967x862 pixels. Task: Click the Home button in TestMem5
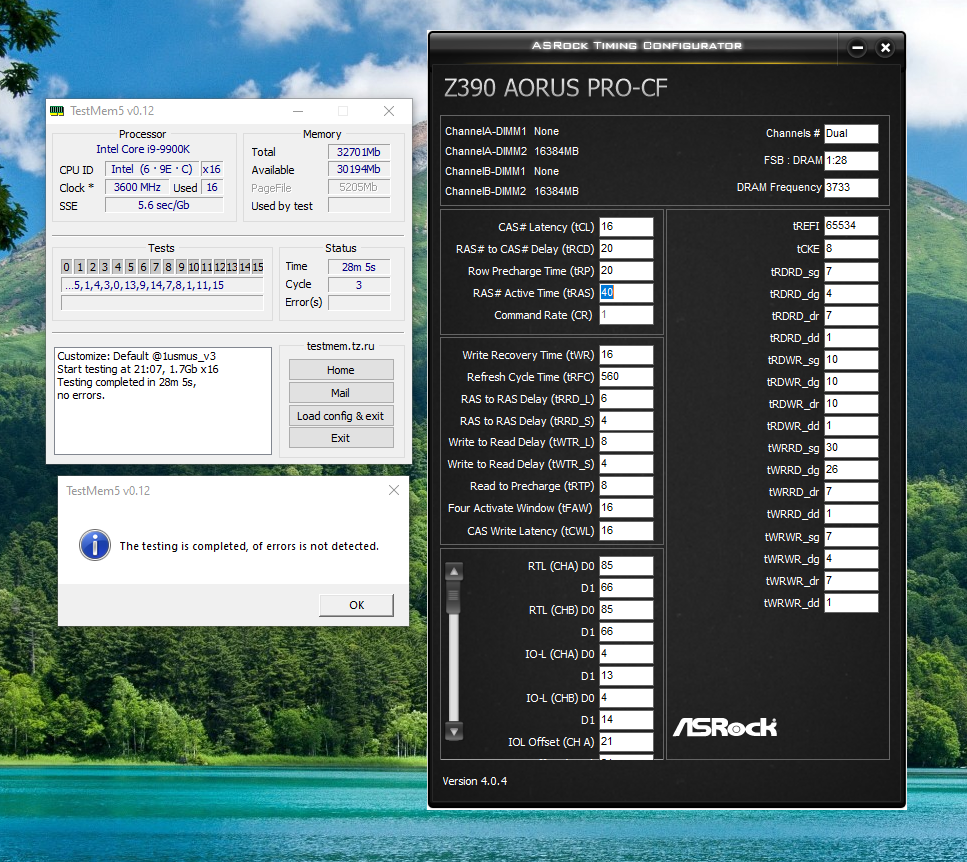(x=341, y=370)
